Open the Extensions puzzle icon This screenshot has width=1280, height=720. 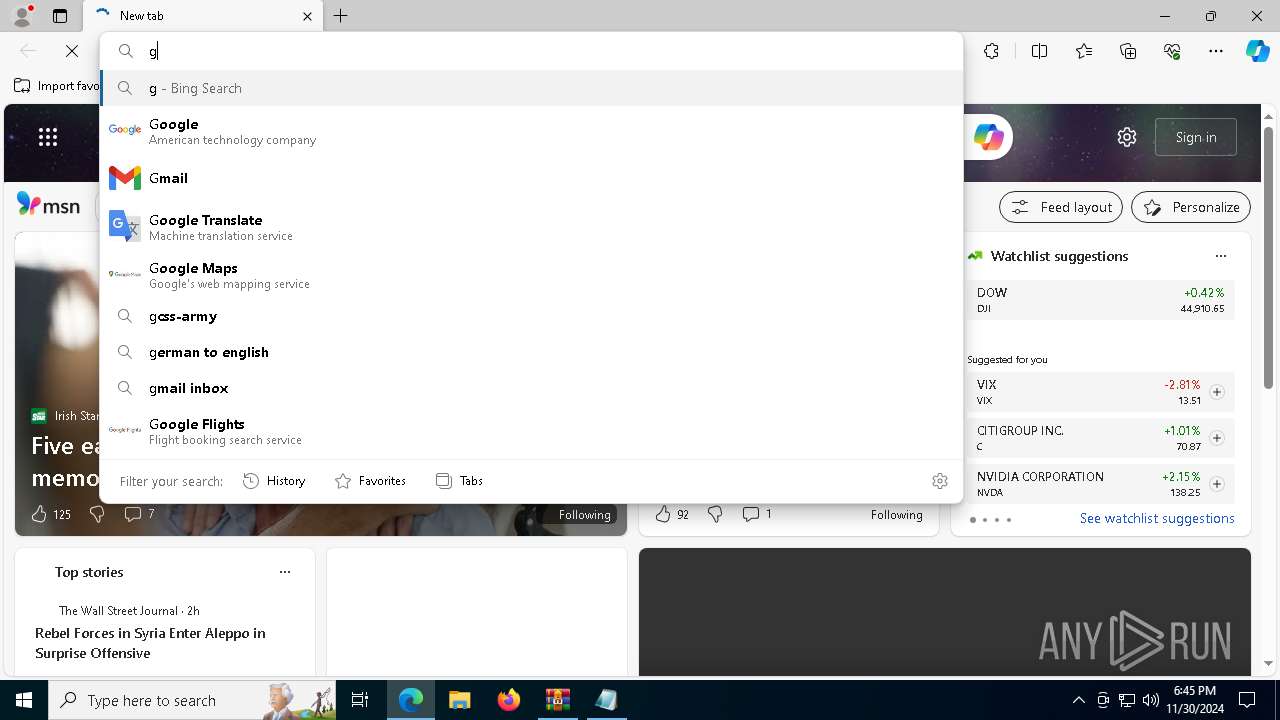pos(991,51)
